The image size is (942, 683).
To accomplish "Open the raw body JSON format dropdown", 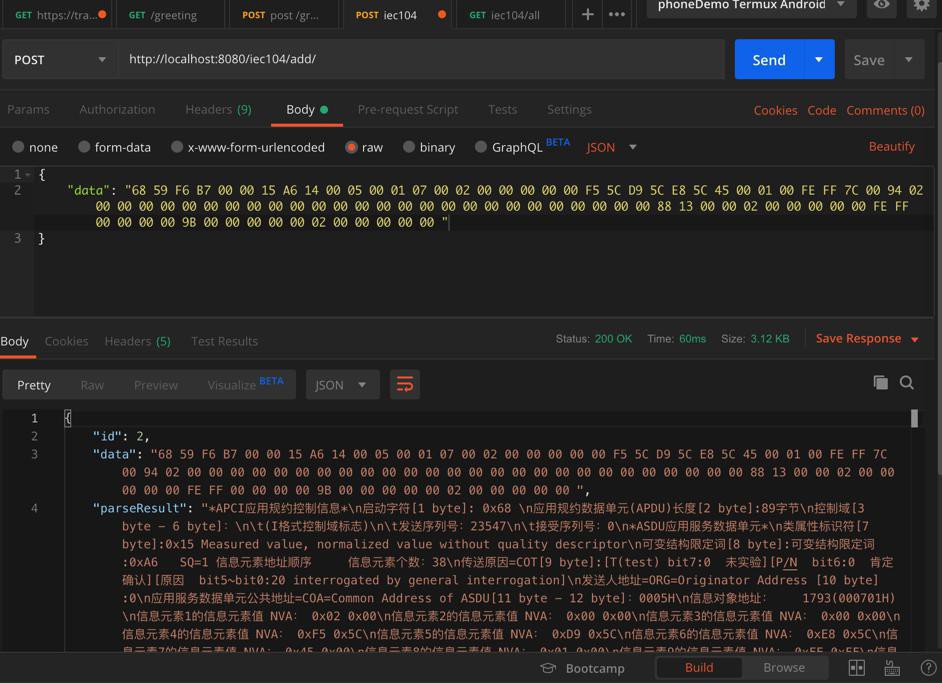I will 611,147.
